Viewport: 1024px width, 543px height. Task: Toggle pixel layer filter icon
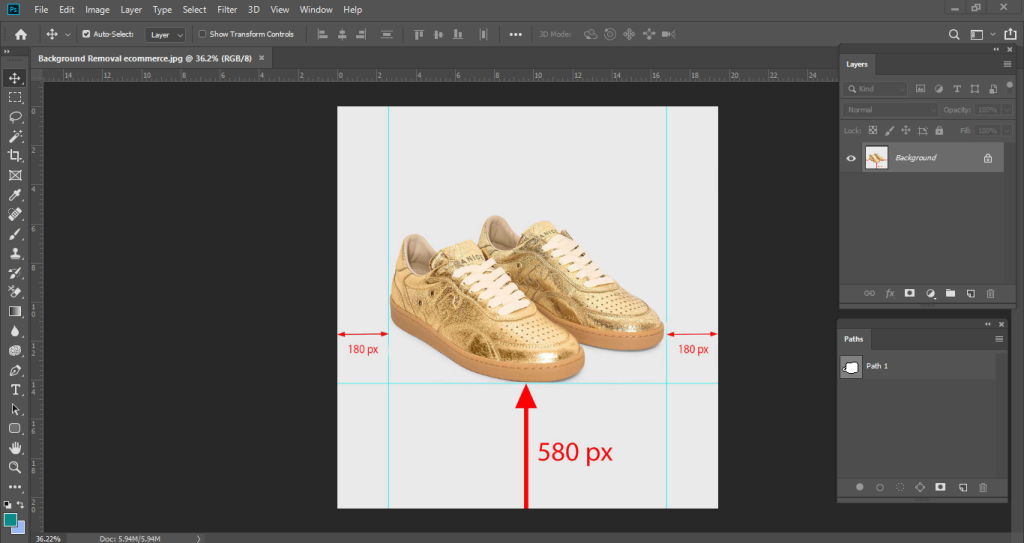(920, 89)
